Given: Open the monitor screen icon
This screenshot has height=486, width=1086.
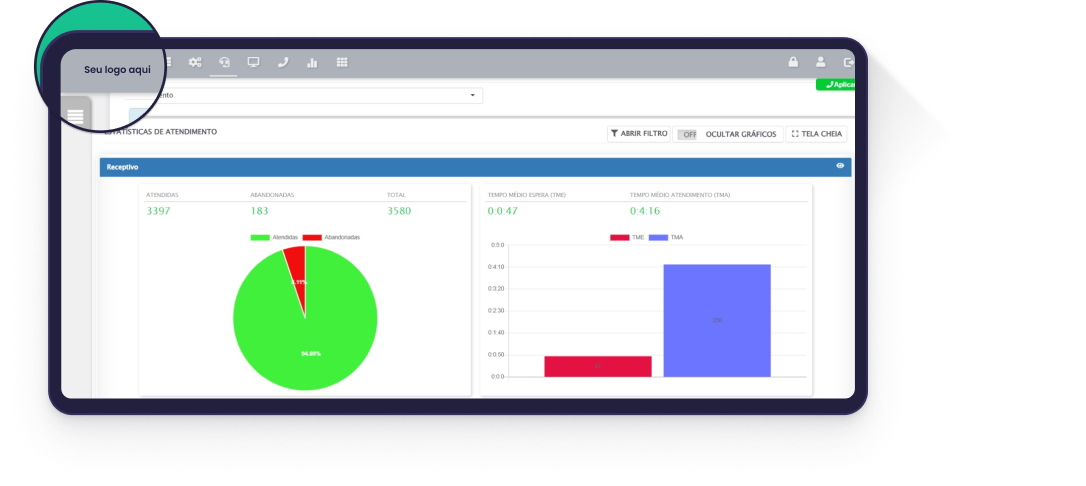Looking at the screenshot, I should [253, 62].
